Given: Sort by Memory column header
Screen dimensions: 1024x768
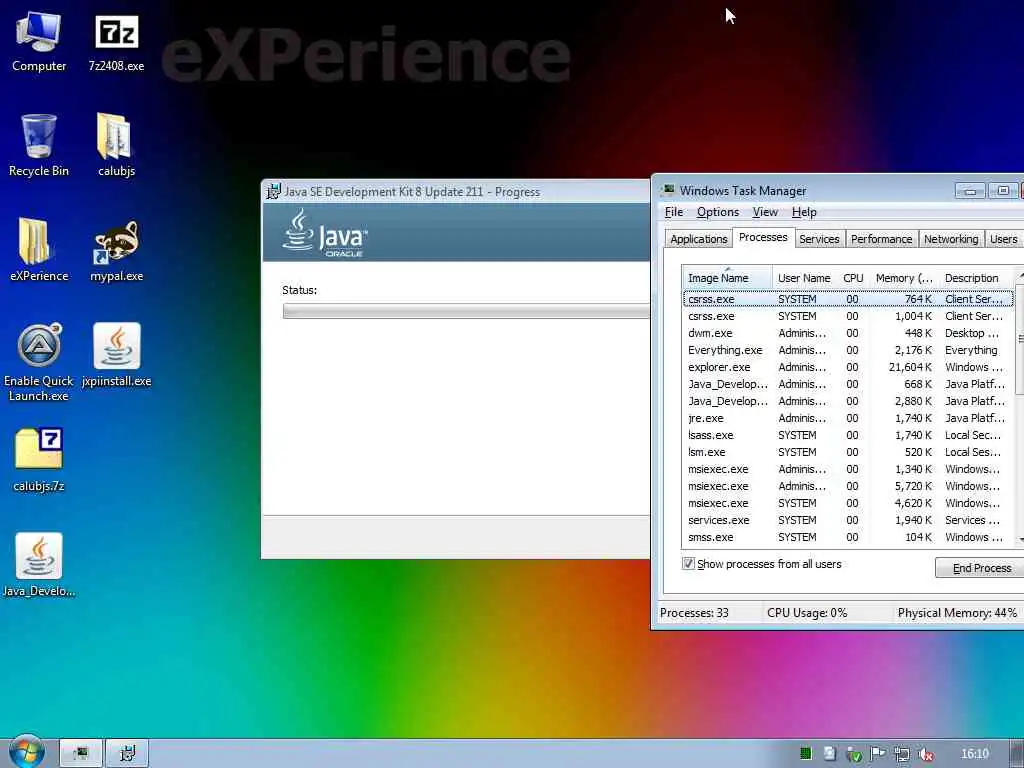Looking at the screenshot, I should tap(904, 278).
